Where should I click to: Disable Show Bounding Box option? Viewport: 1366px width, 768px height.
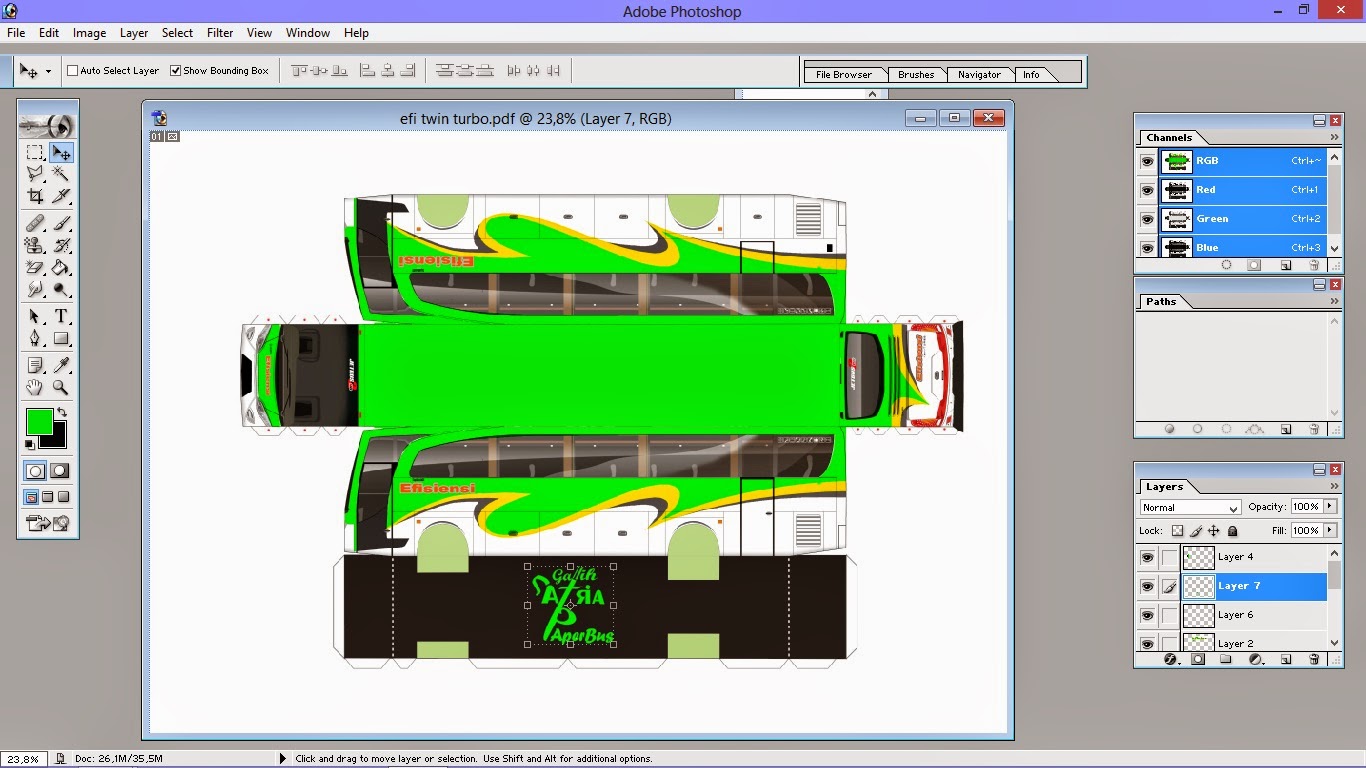(x=177, y=70)
